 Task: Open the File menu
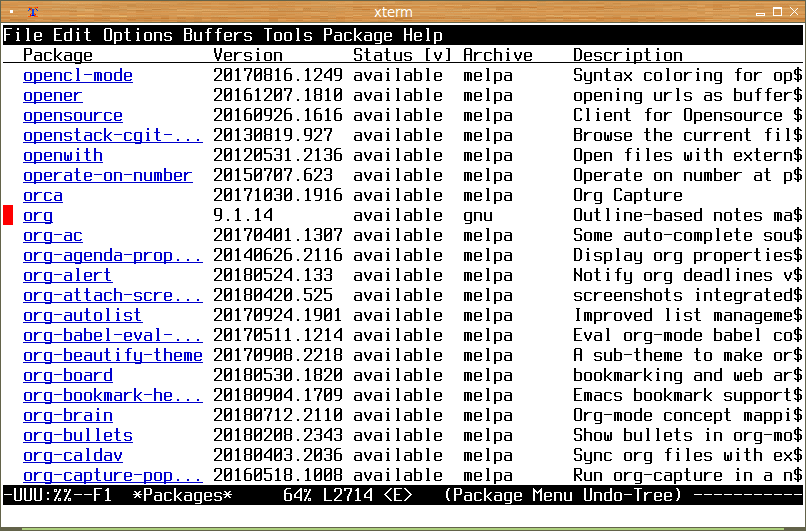tap(23, 35)
